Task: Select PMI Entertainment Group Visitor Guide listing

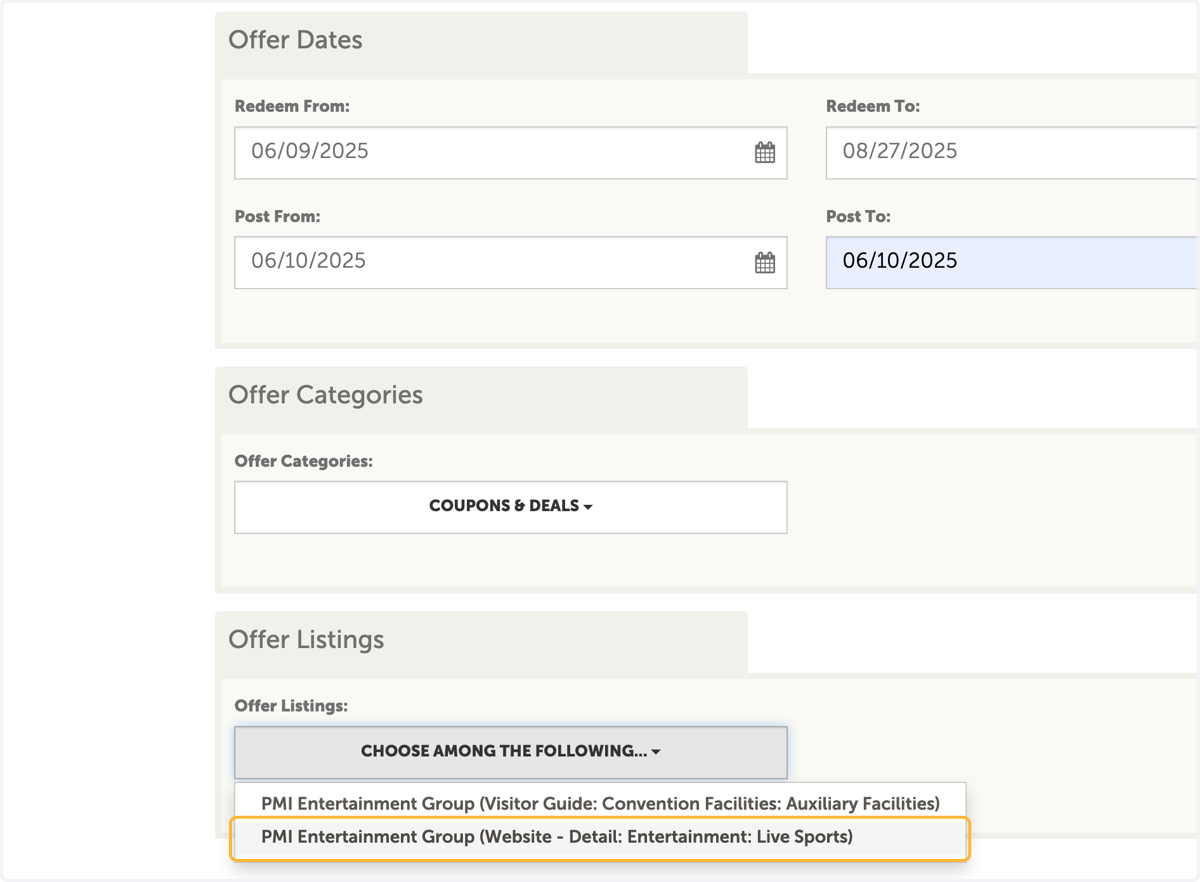Action: (600, 803)
